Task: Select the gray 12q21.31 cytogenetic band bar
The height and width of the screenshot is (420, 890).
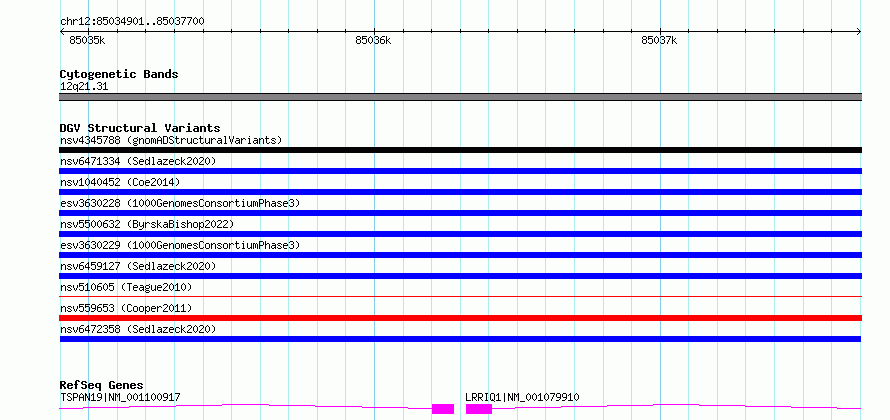Action: (460, 97)
